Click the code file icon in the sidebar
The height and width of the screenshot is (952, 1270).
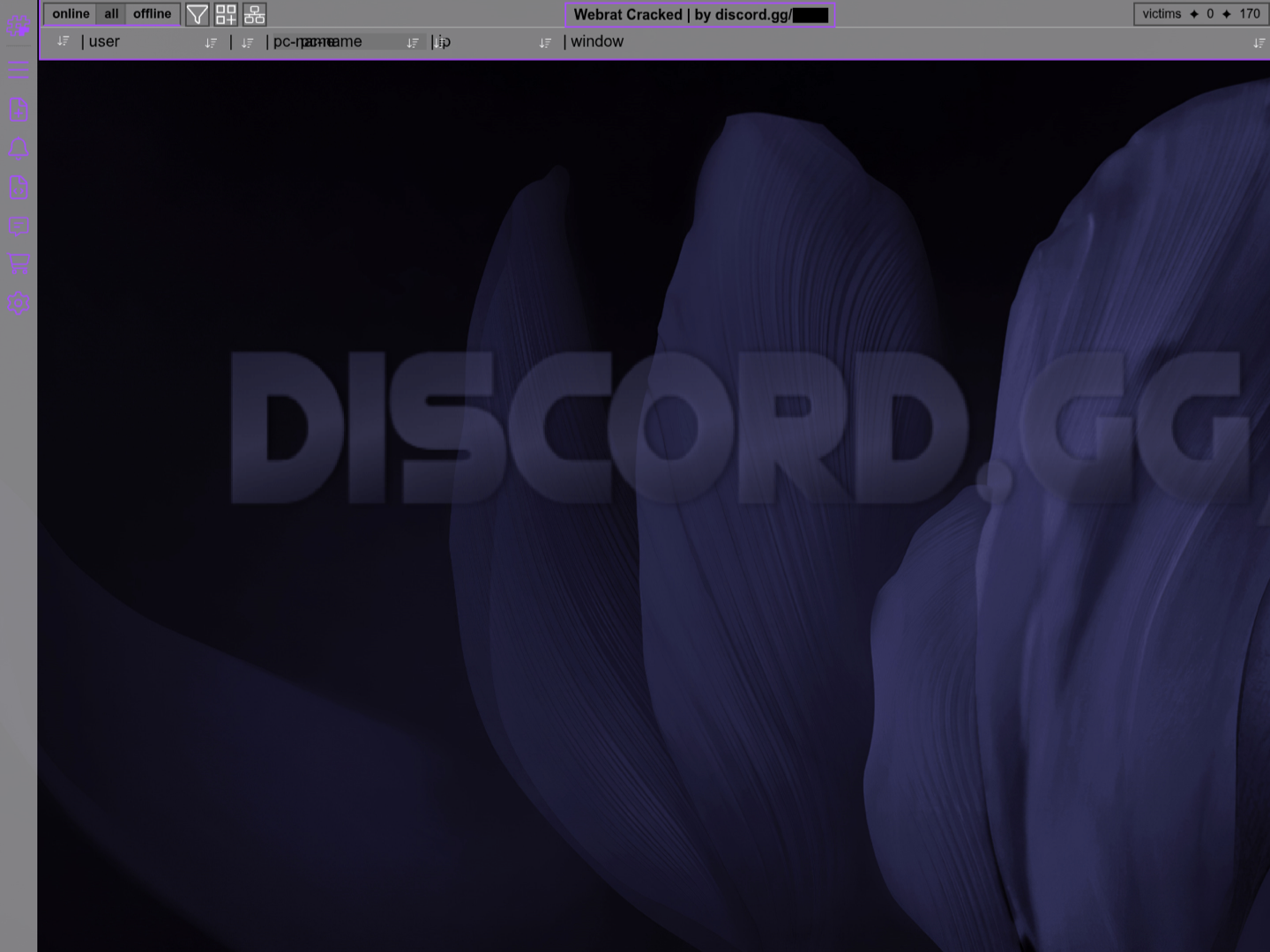coord(19,187)
